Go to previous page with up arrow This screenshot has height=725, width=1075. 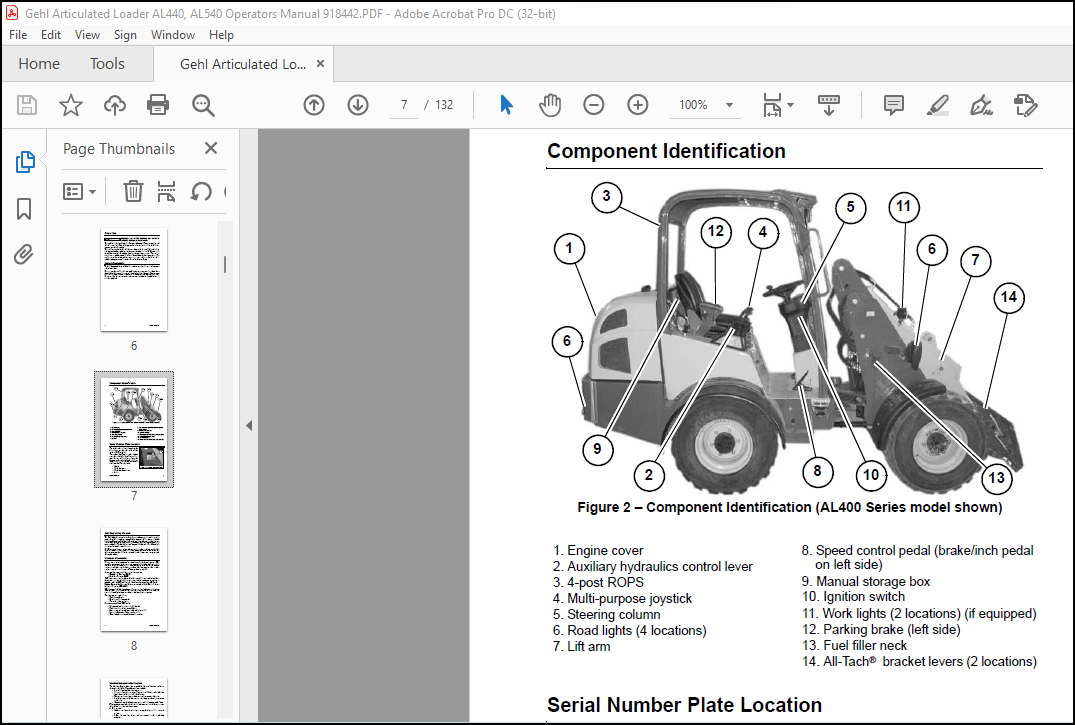(314, 105)
